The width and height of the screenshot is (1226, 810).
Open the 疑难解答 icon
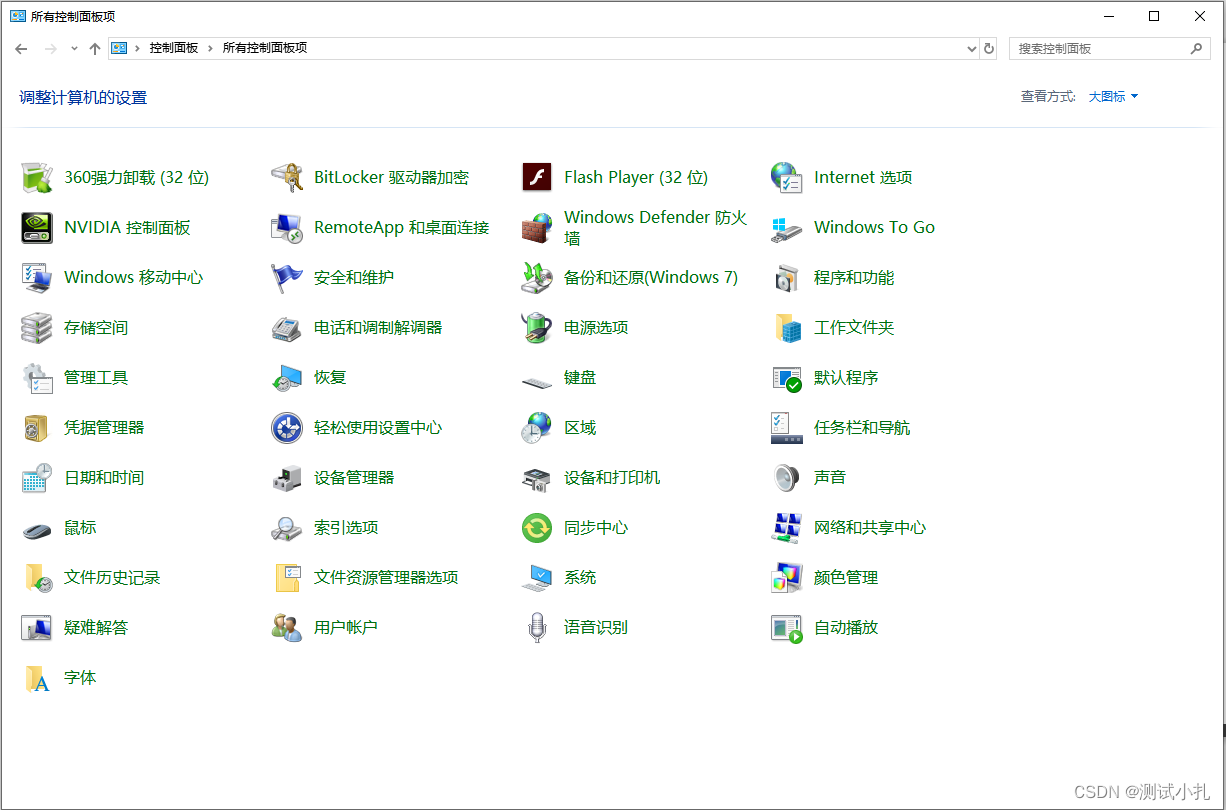tap(37, 627)
